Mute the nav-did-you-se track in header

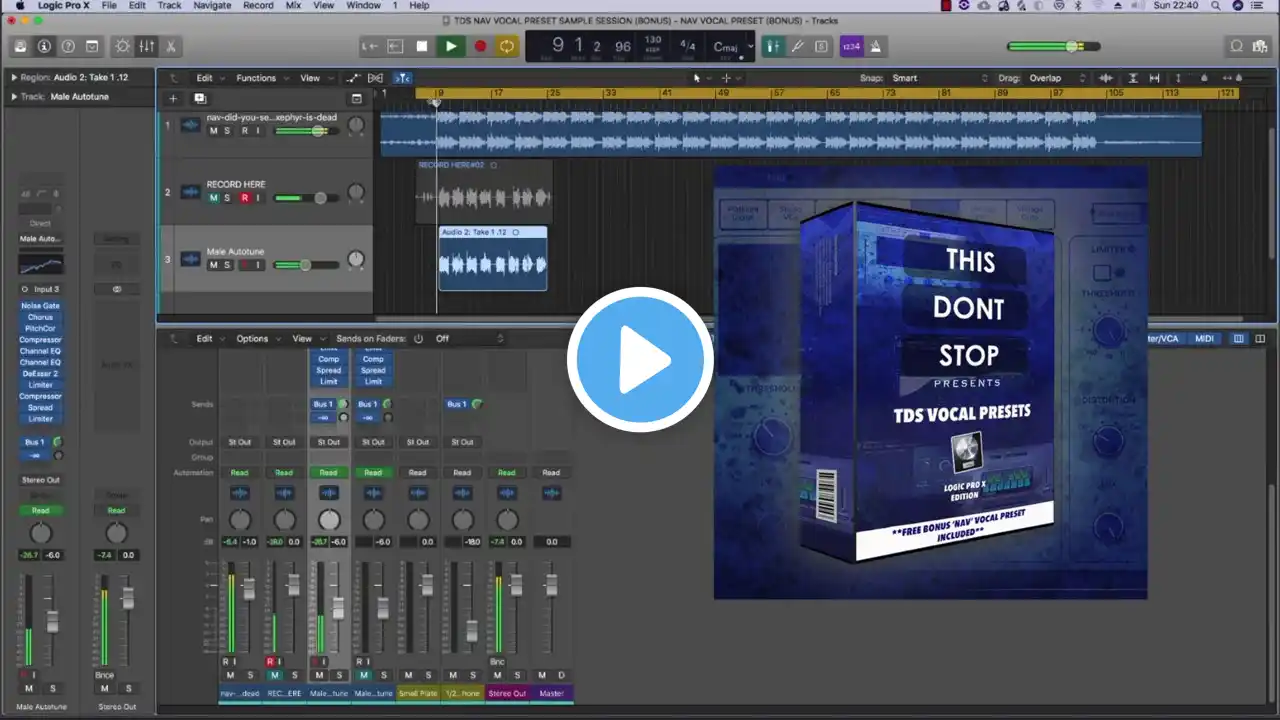pyautogui.click(x=213, y=130)
